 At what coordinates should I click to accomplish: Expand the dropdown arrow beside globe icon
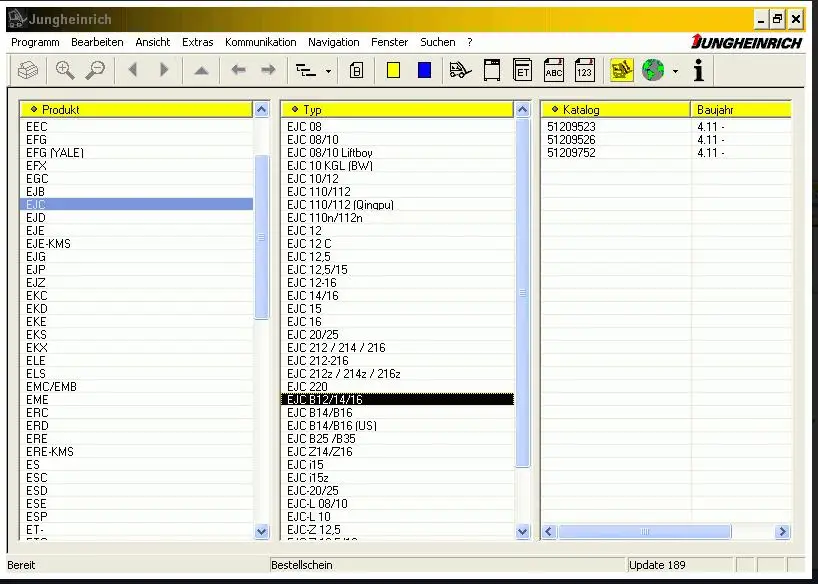[x=675, y=71]
